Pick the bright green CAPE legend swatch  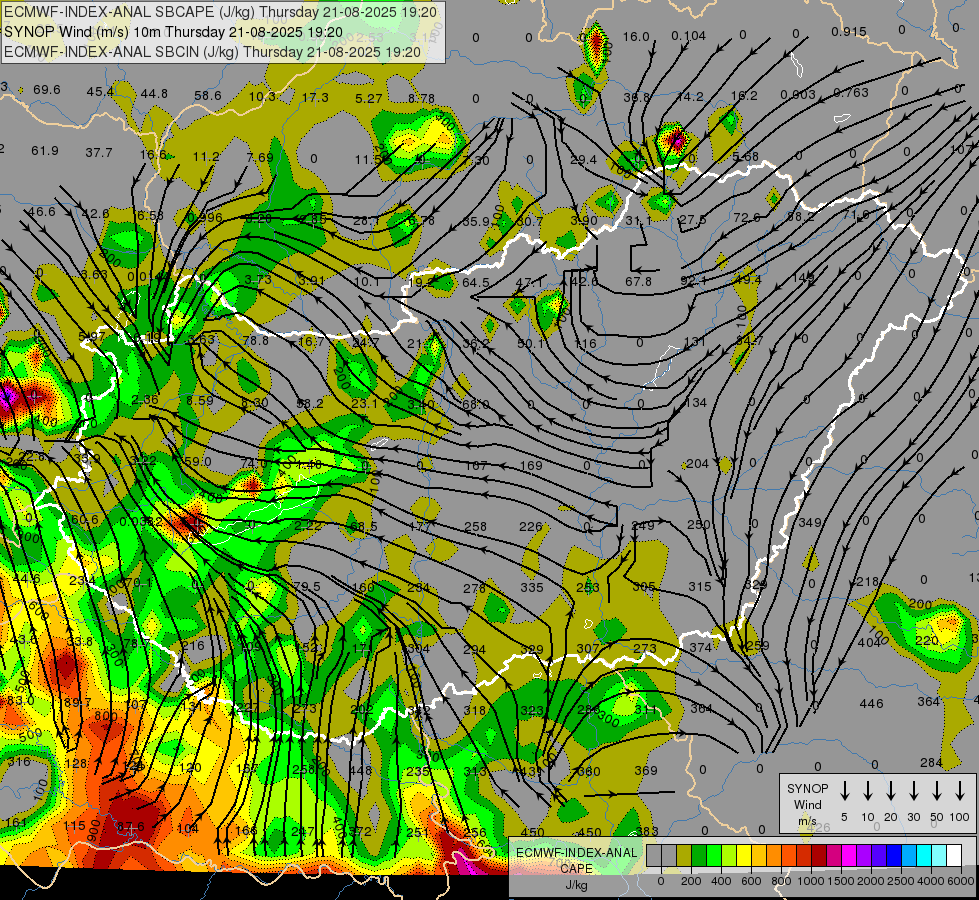tap(714, 856)
